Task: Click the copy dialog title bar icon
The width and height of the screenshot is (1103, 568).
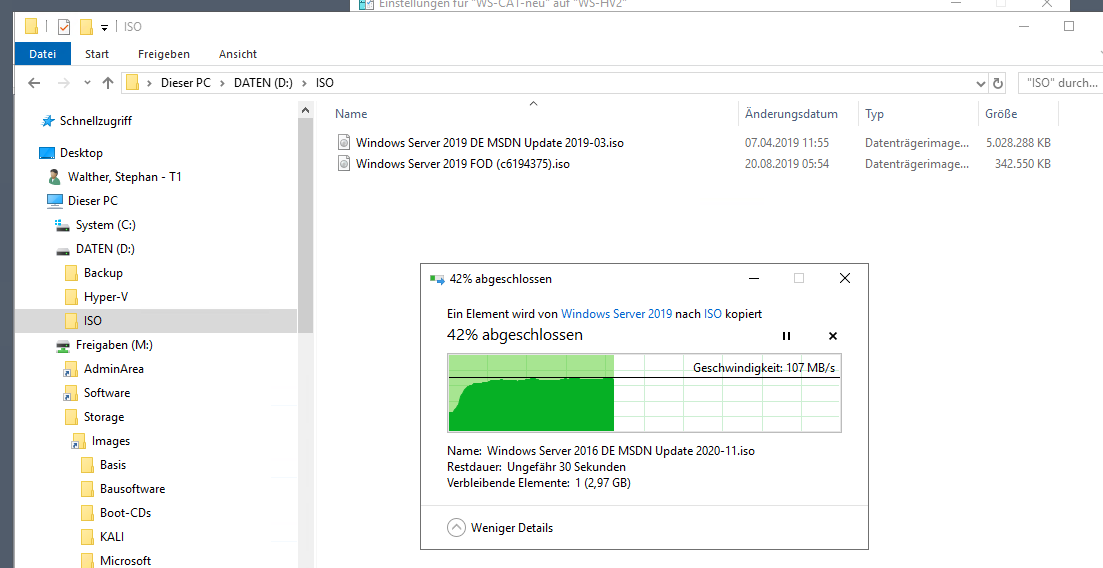Action: (x=437, y=279)
